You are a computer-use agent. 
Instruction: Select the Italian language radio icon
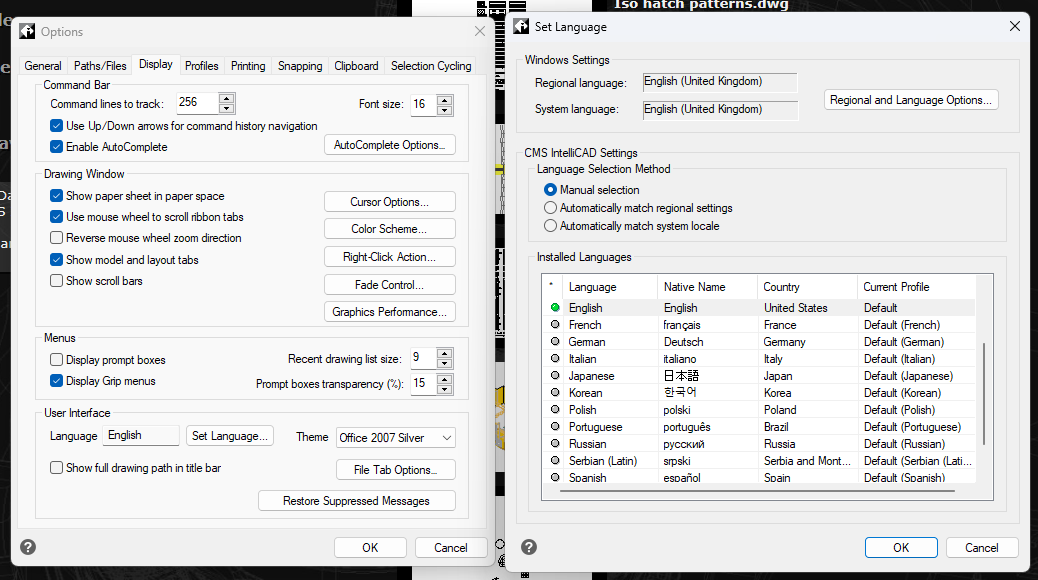[555, 358]
